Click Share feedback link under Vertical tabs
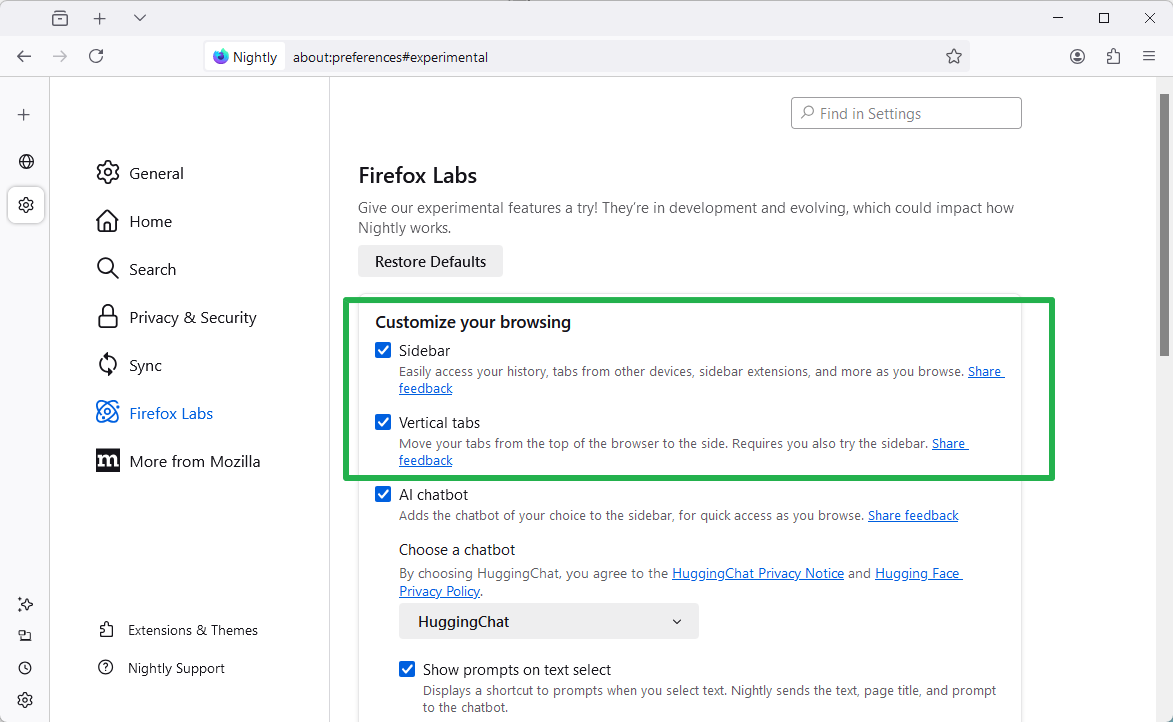The image size is (1173, 722). (949, 444)
